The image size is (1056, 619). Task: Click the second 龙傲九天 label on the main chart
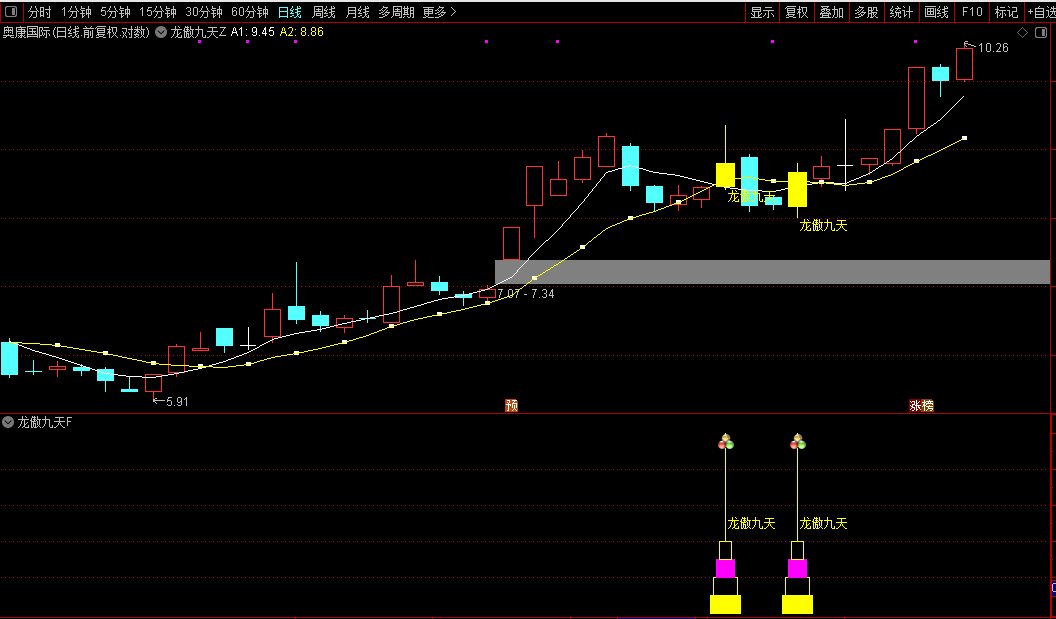[x=823, y=226]
